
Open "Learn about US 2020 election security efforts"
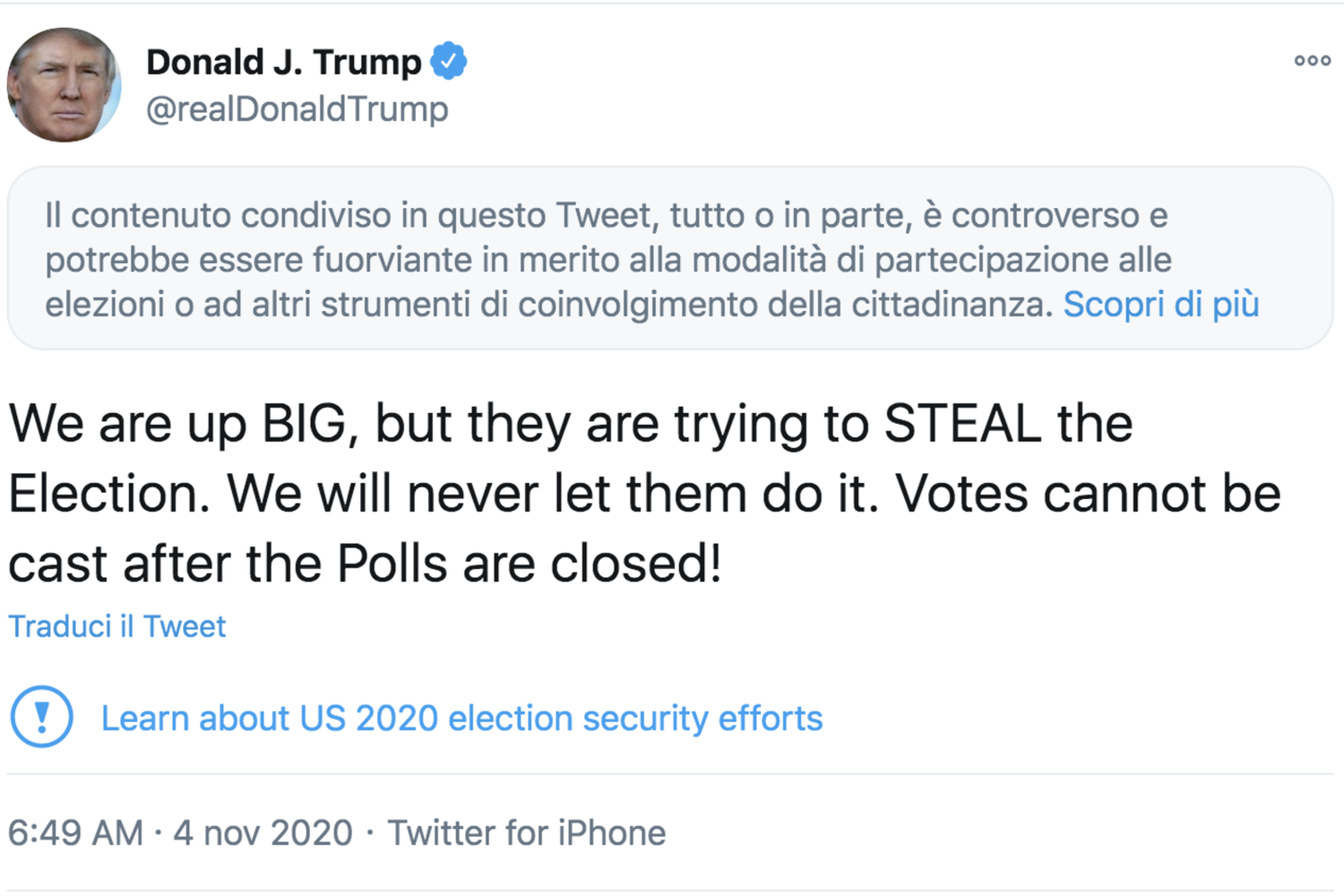[461, 719]
